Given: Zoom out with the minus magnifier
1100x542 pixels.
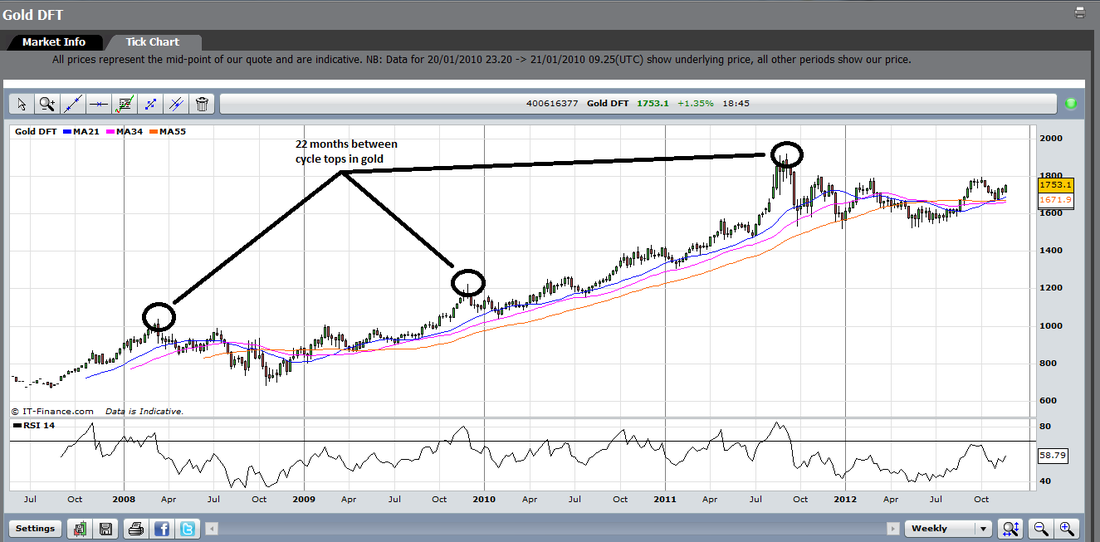Looking at the screenshot, I should [x=1041, y=529].
